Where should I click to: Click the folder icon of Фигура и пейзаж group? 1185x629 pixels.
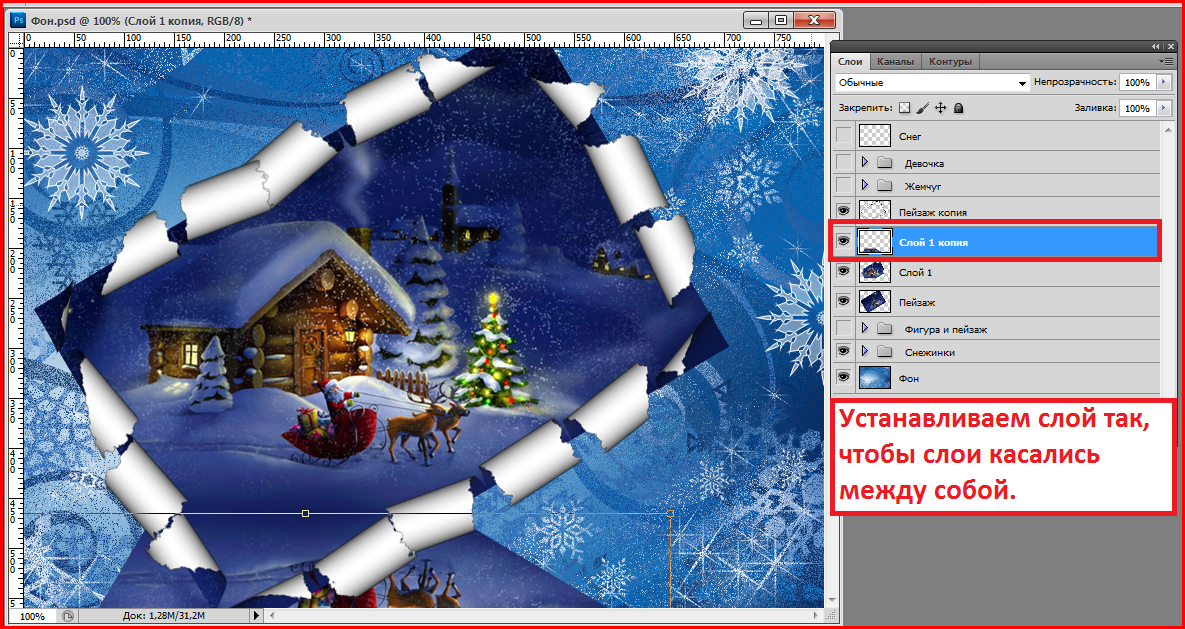[886, 329]
